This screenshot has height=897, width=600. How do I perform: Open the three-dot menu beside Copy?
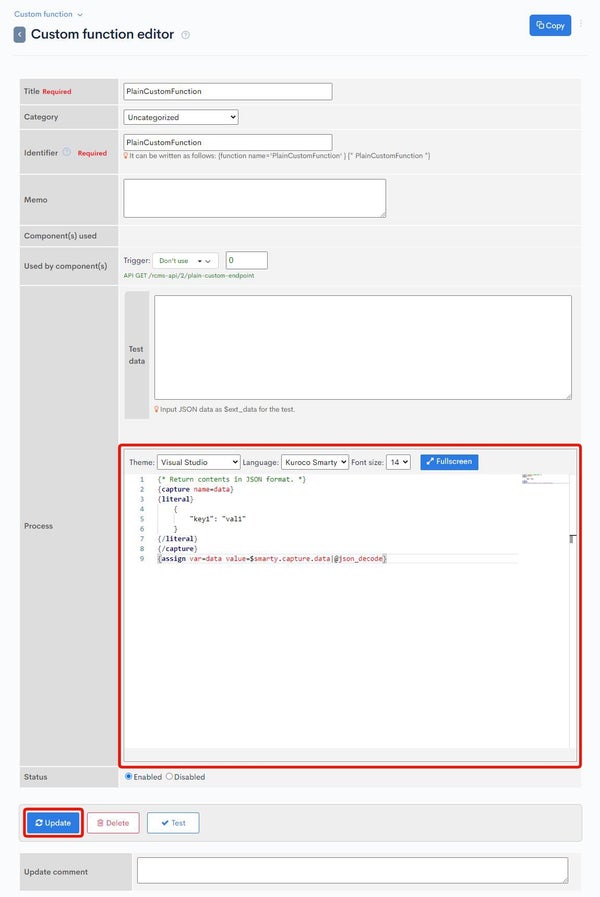pyautogui.click(x=581, y=25)
